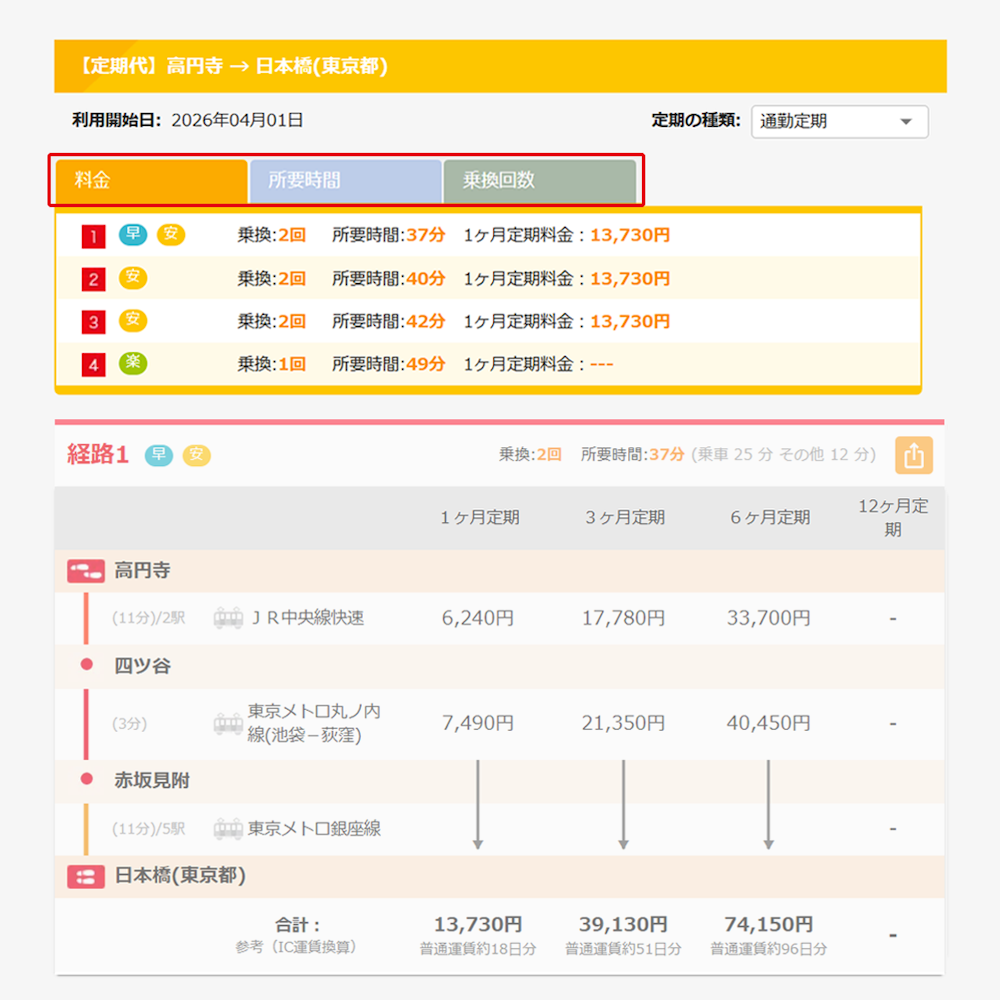Open the 通勤定期 pass type dropdown

coord(839,121)
